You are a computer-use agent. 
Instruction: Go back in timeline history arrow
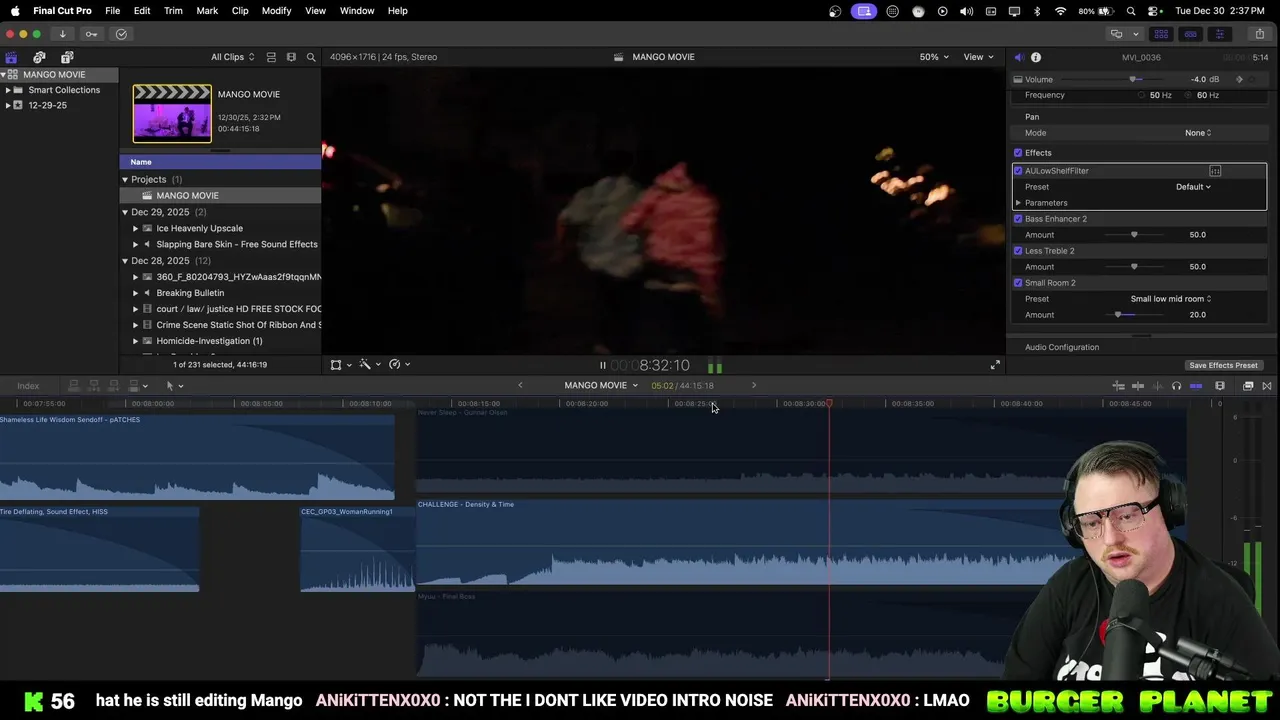click(x=520, y=385)
